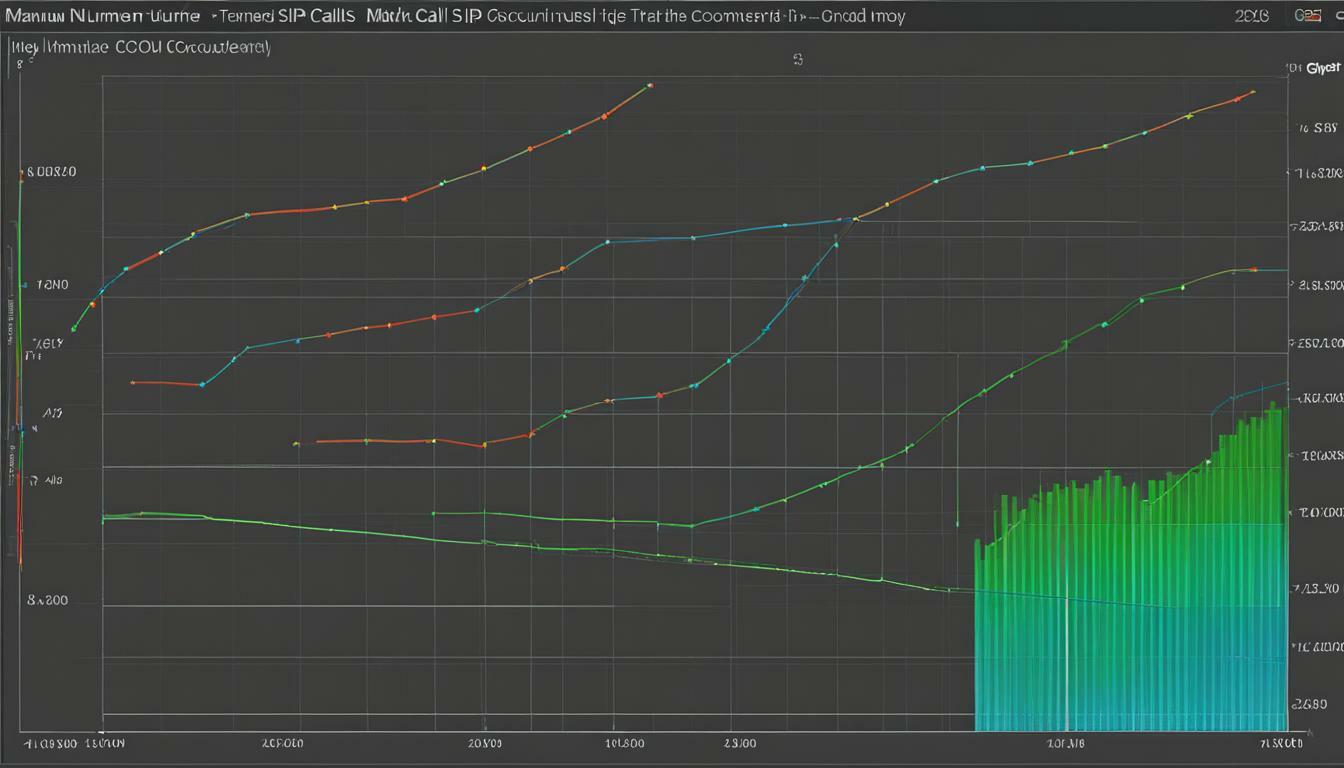Click where the blue line meets the orange line
This screenshot has height=768, width=1344.
pos(853,218)
